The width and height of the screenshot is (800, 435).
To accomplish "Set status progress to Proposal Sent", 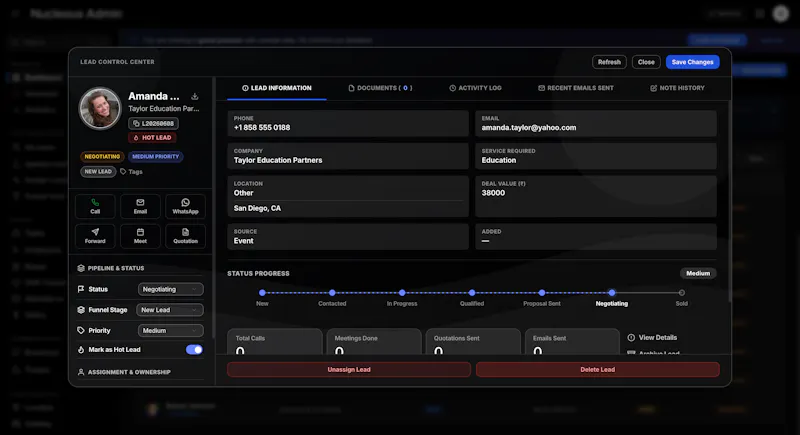I will pos(542,293).
